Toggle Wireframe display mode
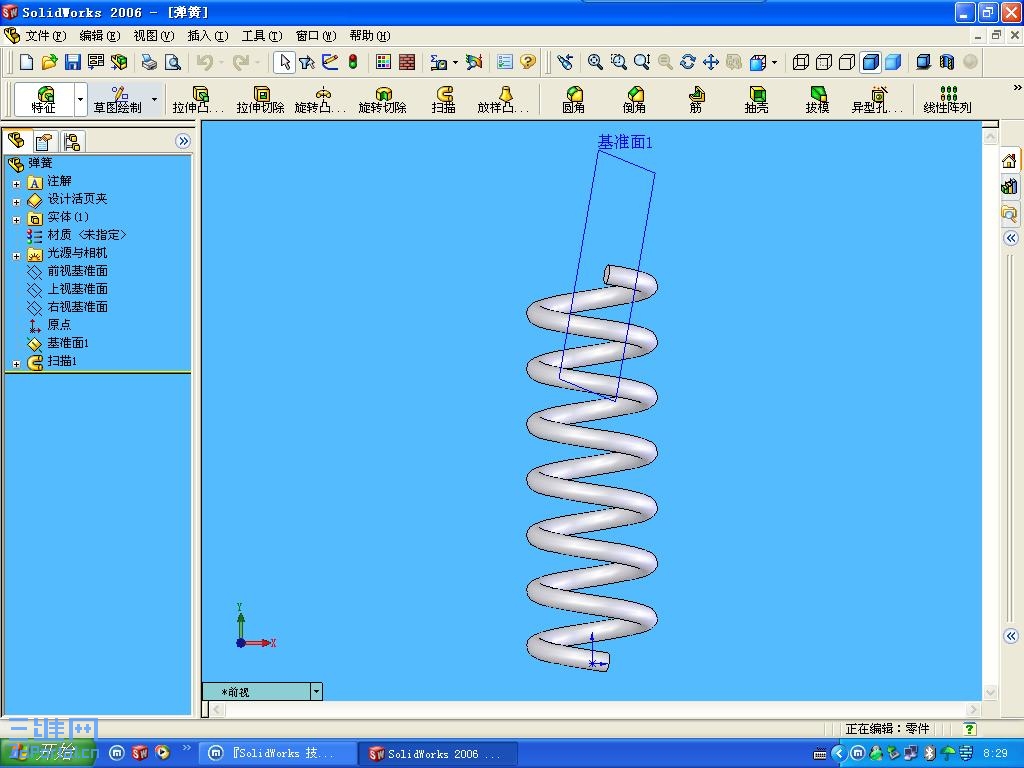Viewport: 1024px width, 768px height. [x=801, y=62]
